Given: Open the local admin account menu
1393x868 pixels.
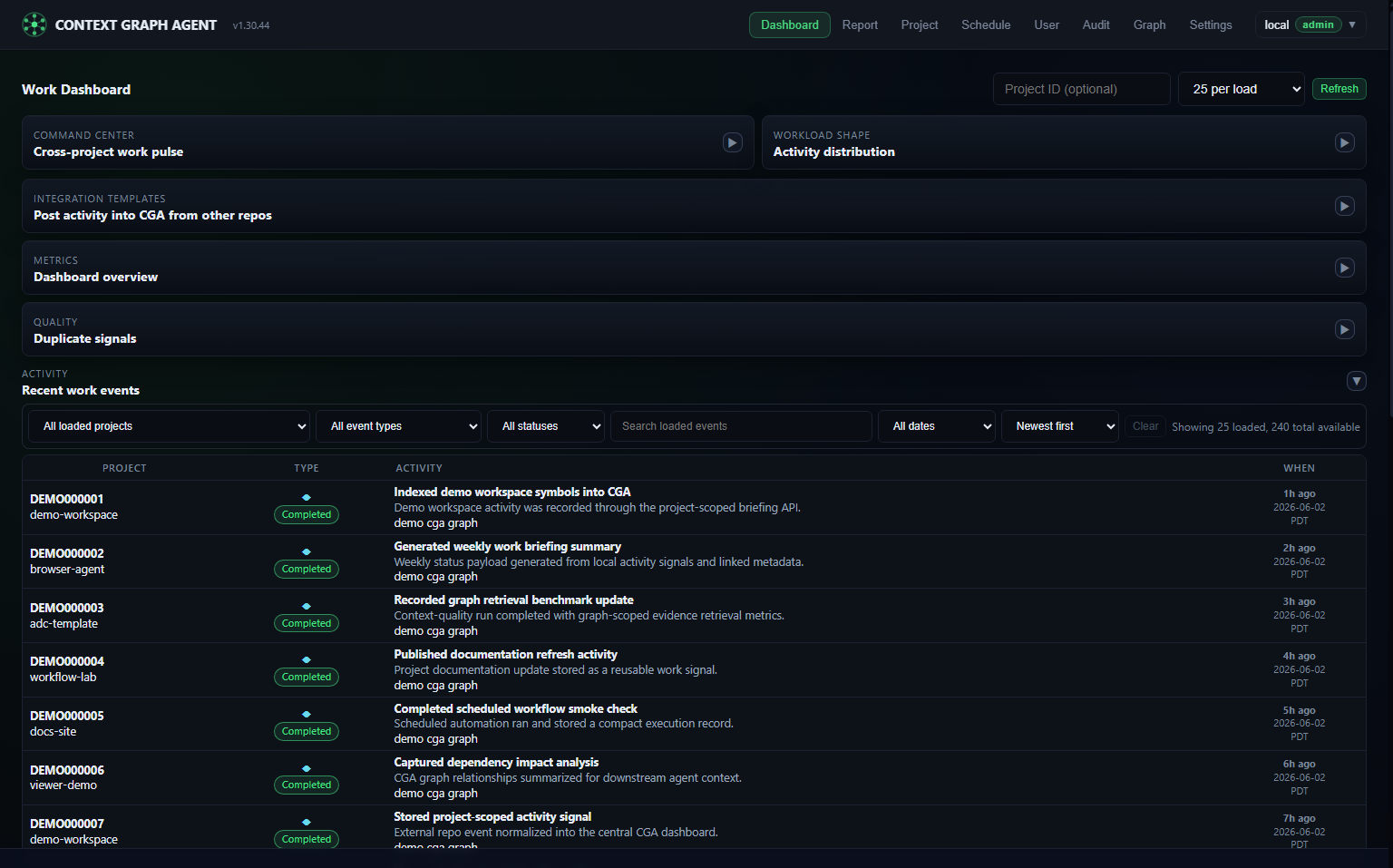Looking at the screenshot, I should 1310,24.
